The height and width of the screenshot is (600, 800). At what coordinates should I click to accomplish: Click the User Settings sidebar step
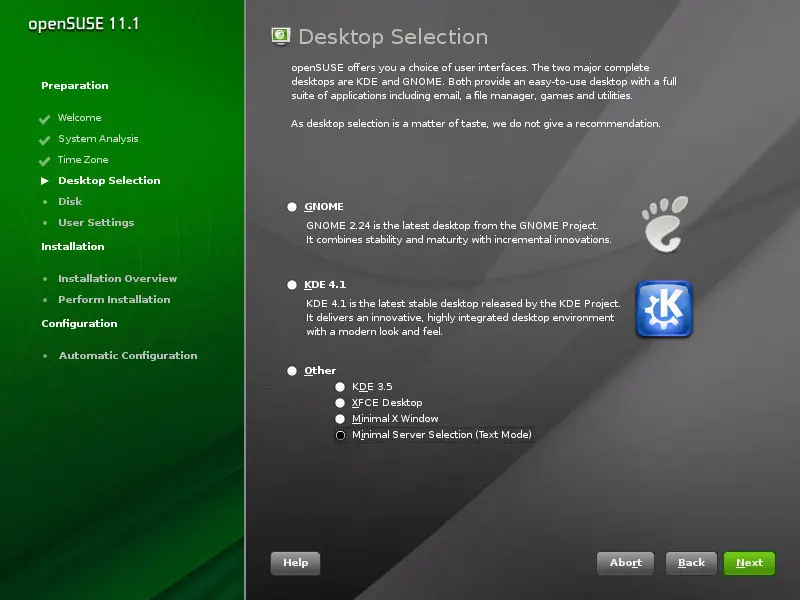96,222
